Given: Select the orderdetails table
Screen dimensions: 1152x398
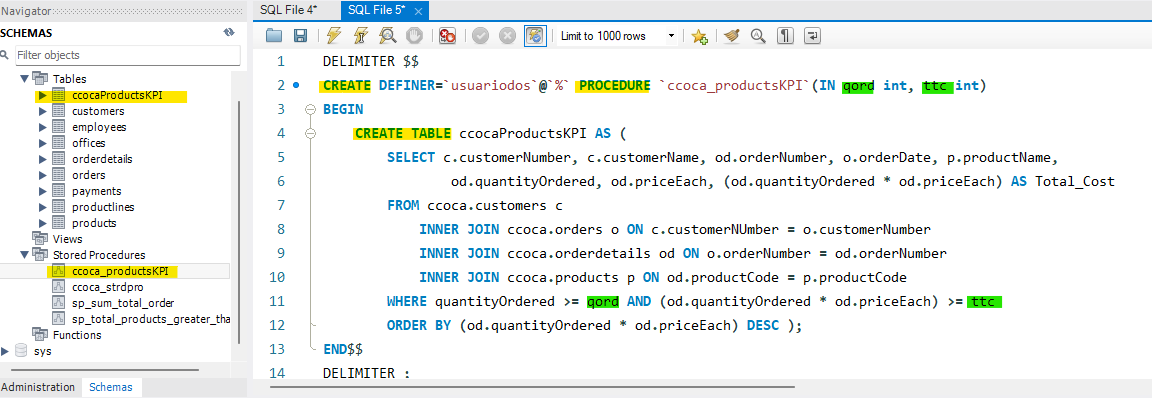Looking at the screenshot, I should click(102, 159).
